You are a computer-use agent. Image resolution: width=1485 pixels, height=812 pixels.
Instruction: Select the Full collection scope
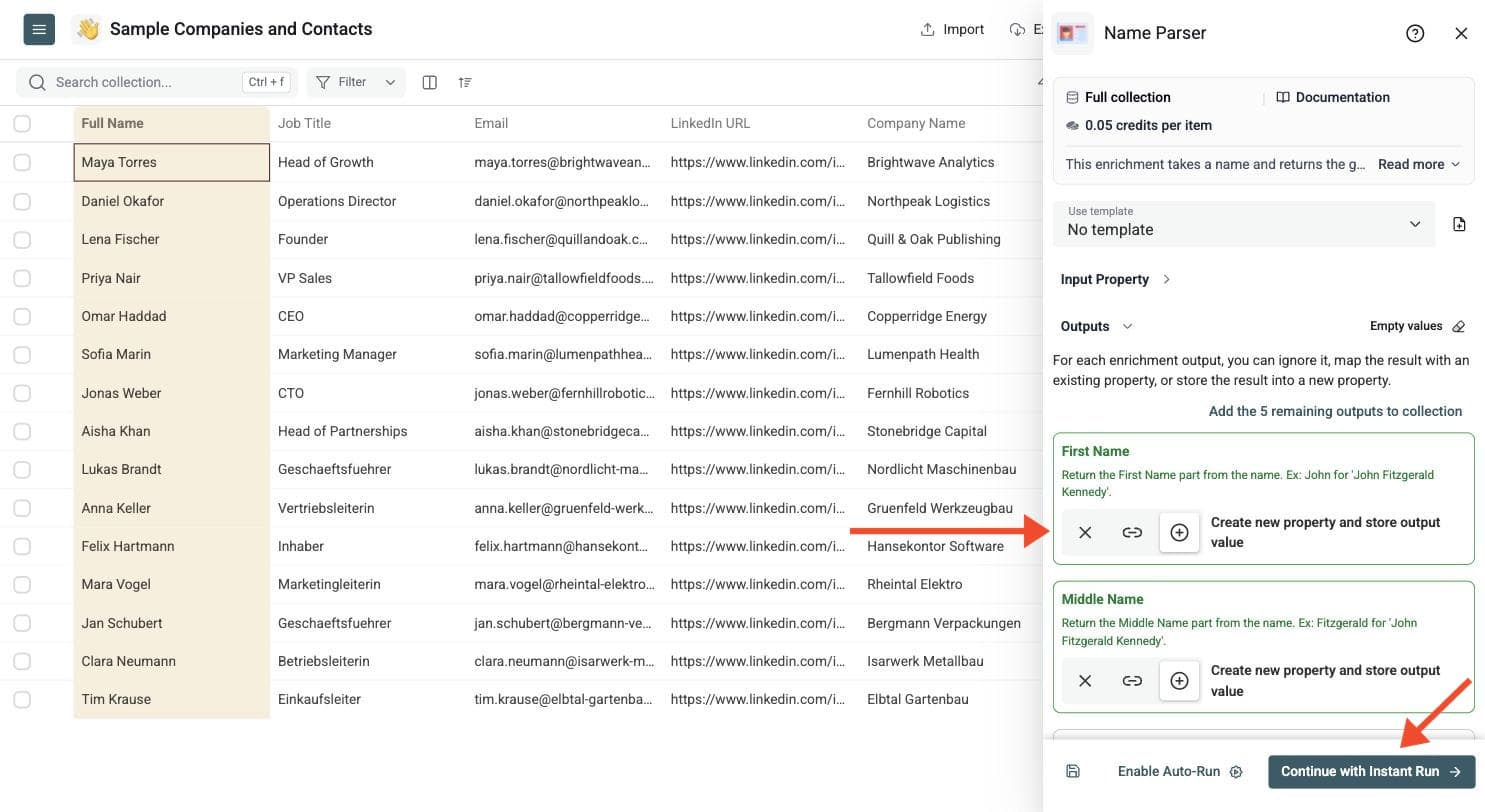[x=1118, y=97]
